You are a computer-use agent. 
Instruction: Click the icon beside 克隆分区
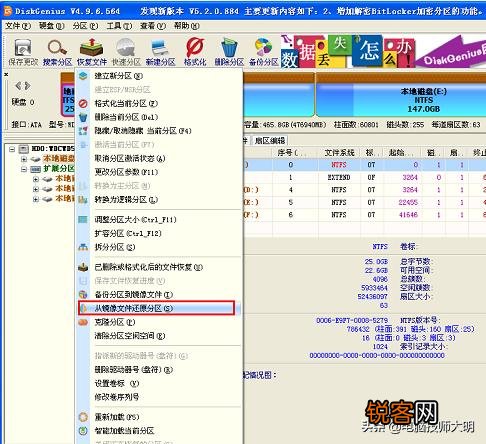[x=83, y=322]
